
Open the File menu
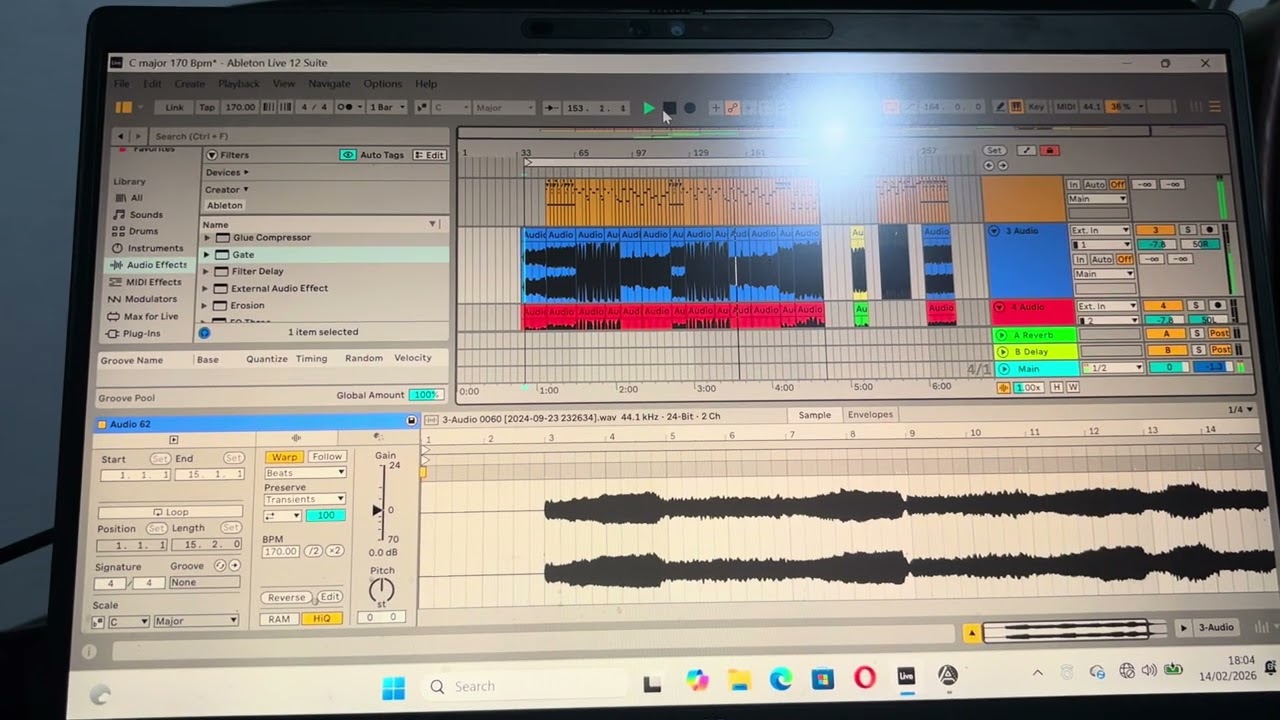point(121,84)
